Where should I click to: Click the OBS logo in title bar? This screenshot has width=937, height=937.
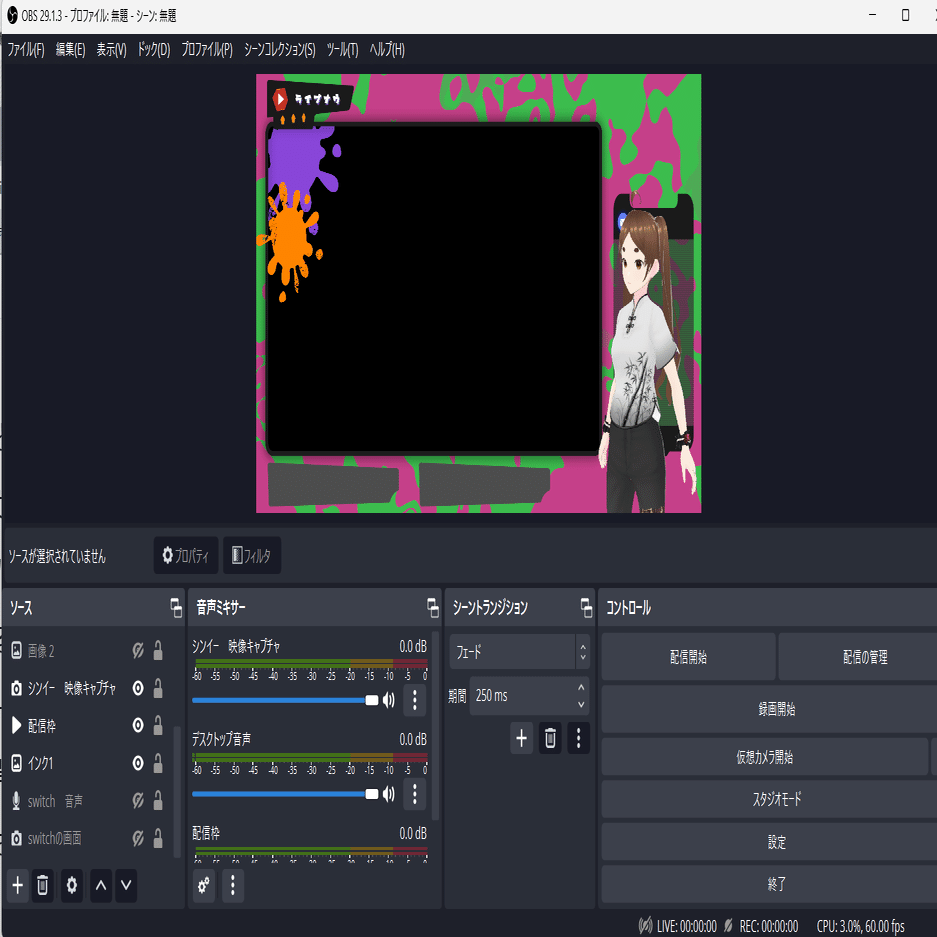click(x=12, y=16)
